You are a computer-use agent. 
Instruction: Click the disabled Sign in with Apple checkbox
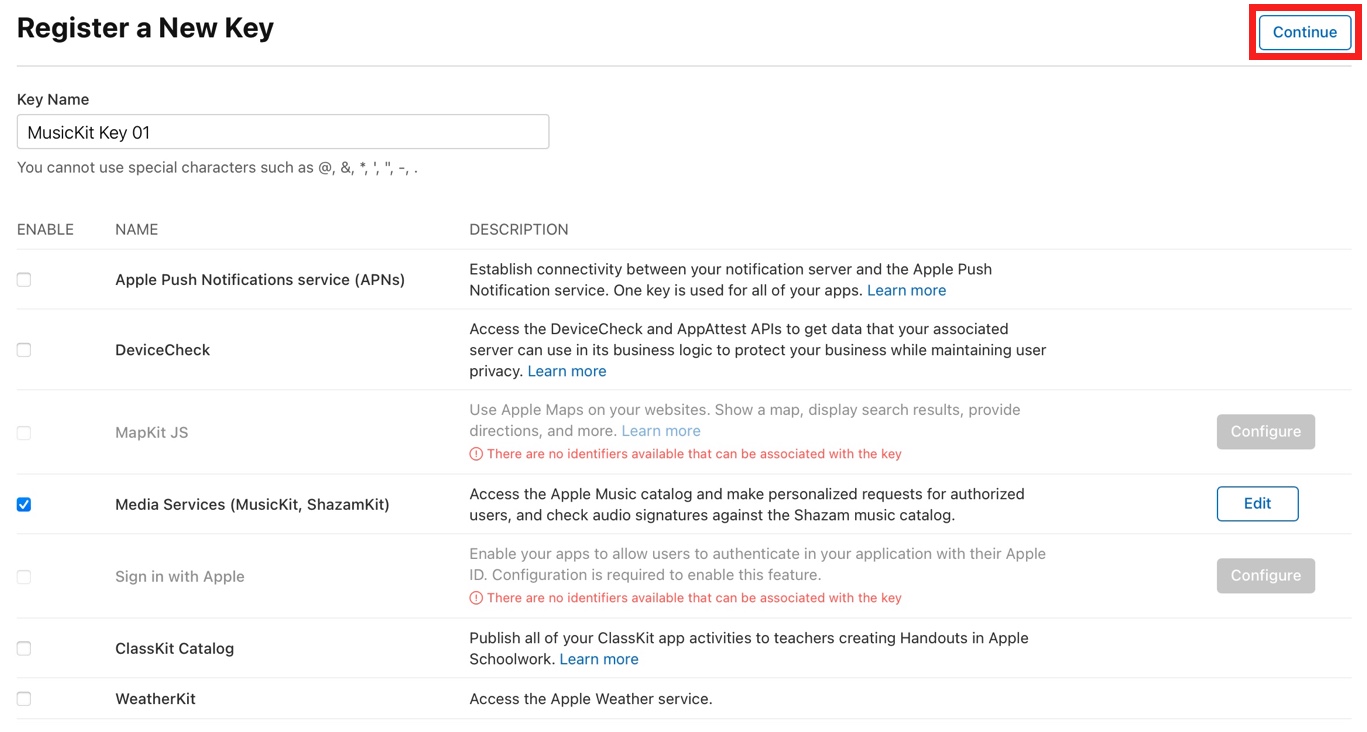click(x=24, y=577)
